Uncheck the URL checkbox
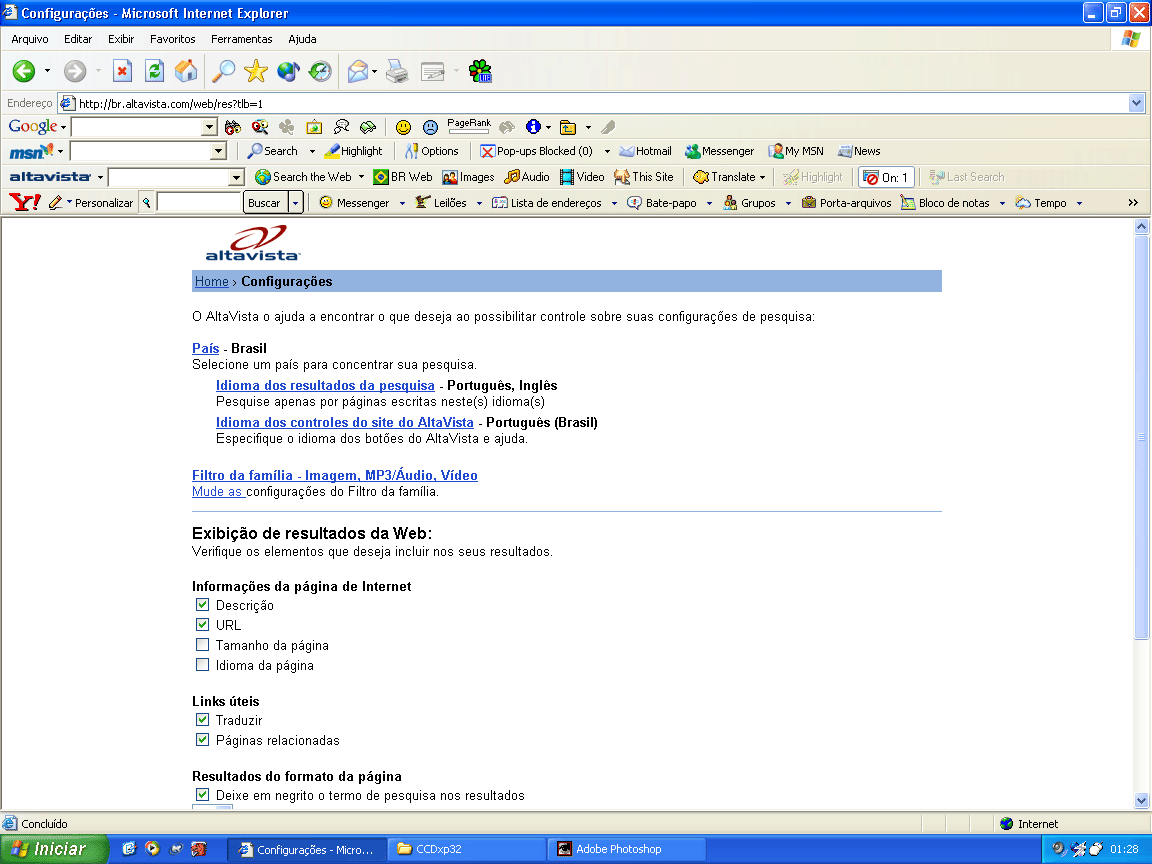Viewport: 1152px width, 864px height. coord(203,624)
